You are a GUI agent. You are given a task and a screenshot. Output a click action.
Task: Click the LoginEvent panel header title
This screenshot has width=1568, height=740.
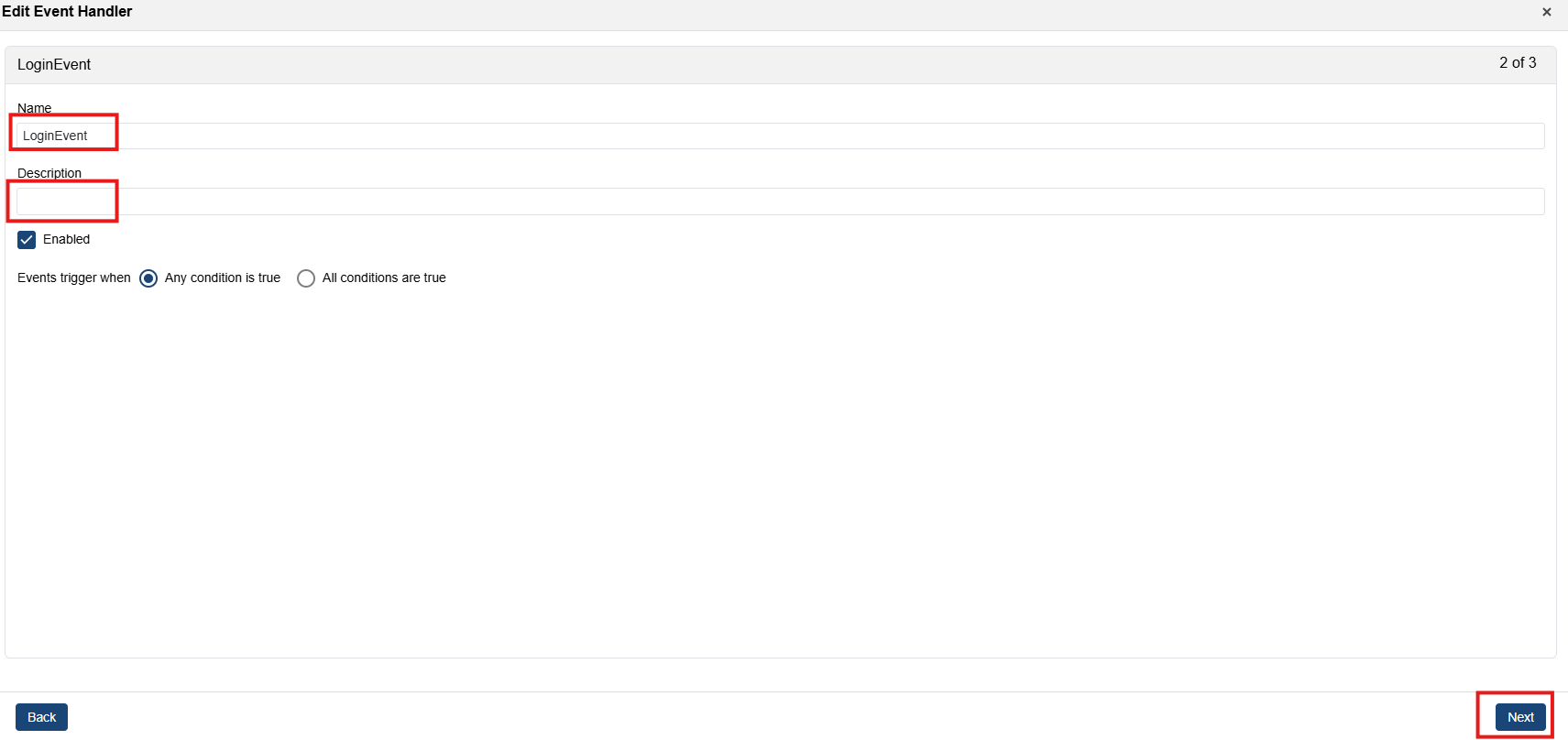(x=54, y=65)
